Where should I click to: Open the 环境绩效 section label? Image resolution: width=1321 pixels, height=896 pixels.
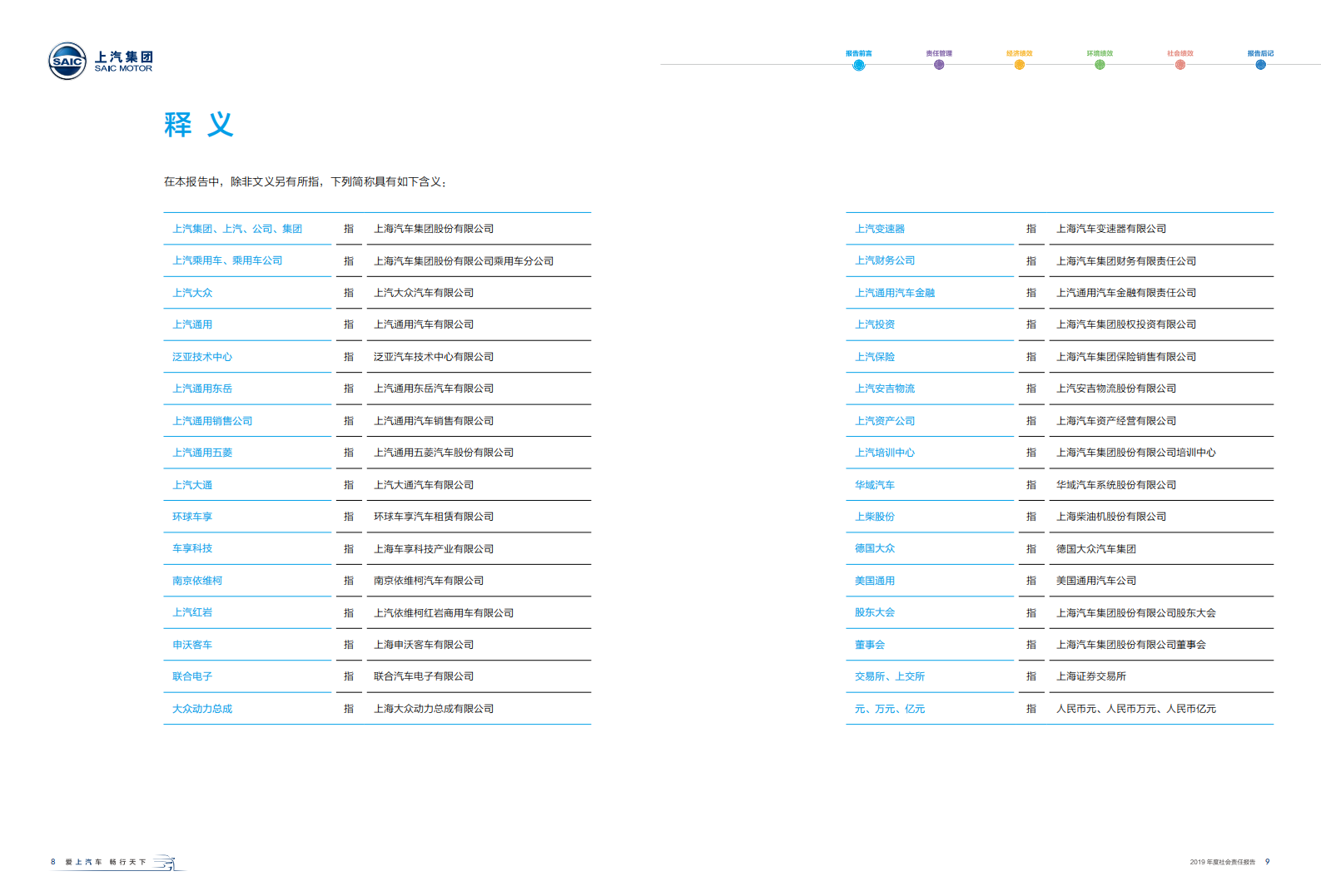pyautogui.click(x=1100, y=53)
